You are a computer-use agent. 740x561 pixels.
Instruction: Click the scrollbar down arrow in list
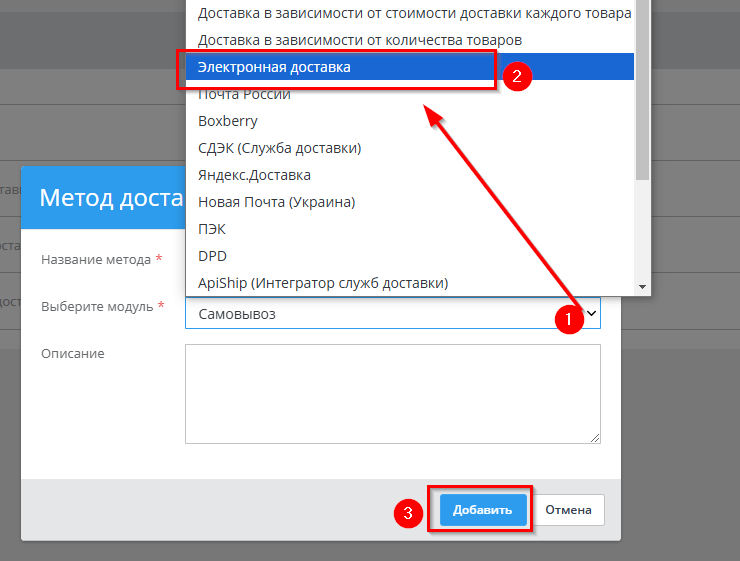642,287
